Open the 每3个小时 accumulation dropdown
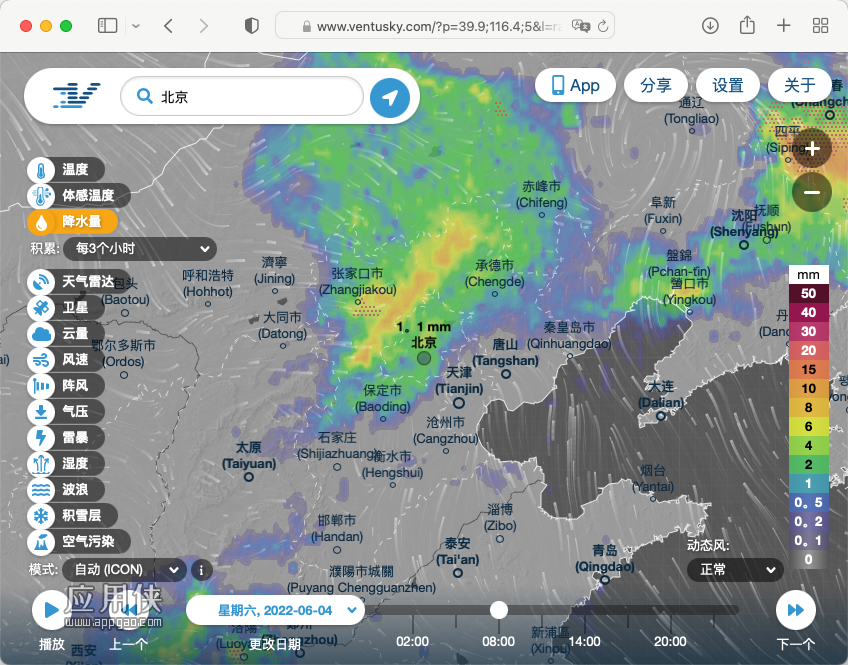This screenshot has width=848, height=665. coord(140,249)
